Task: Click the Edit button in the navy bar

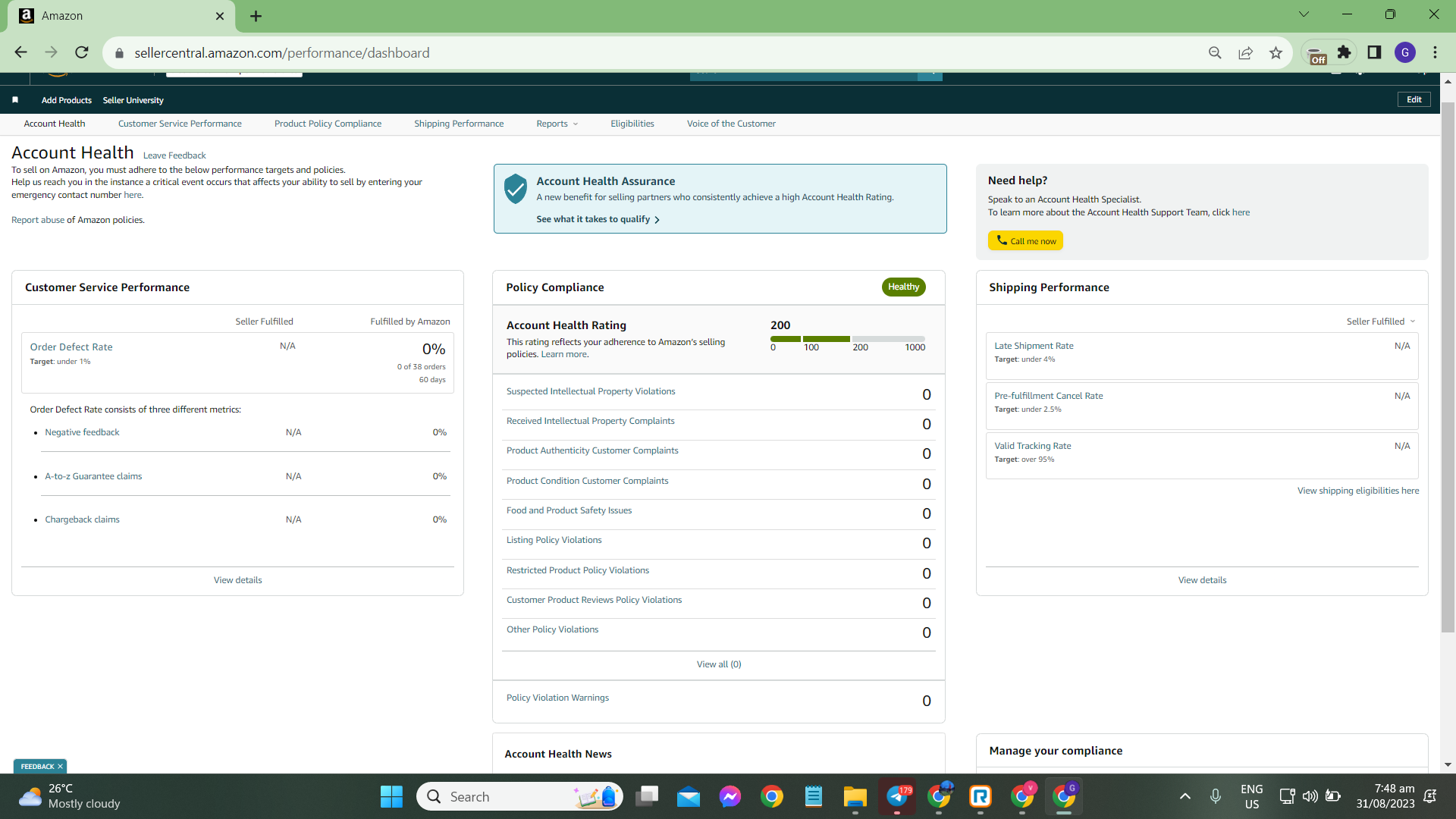Action: click(1414, 99)
